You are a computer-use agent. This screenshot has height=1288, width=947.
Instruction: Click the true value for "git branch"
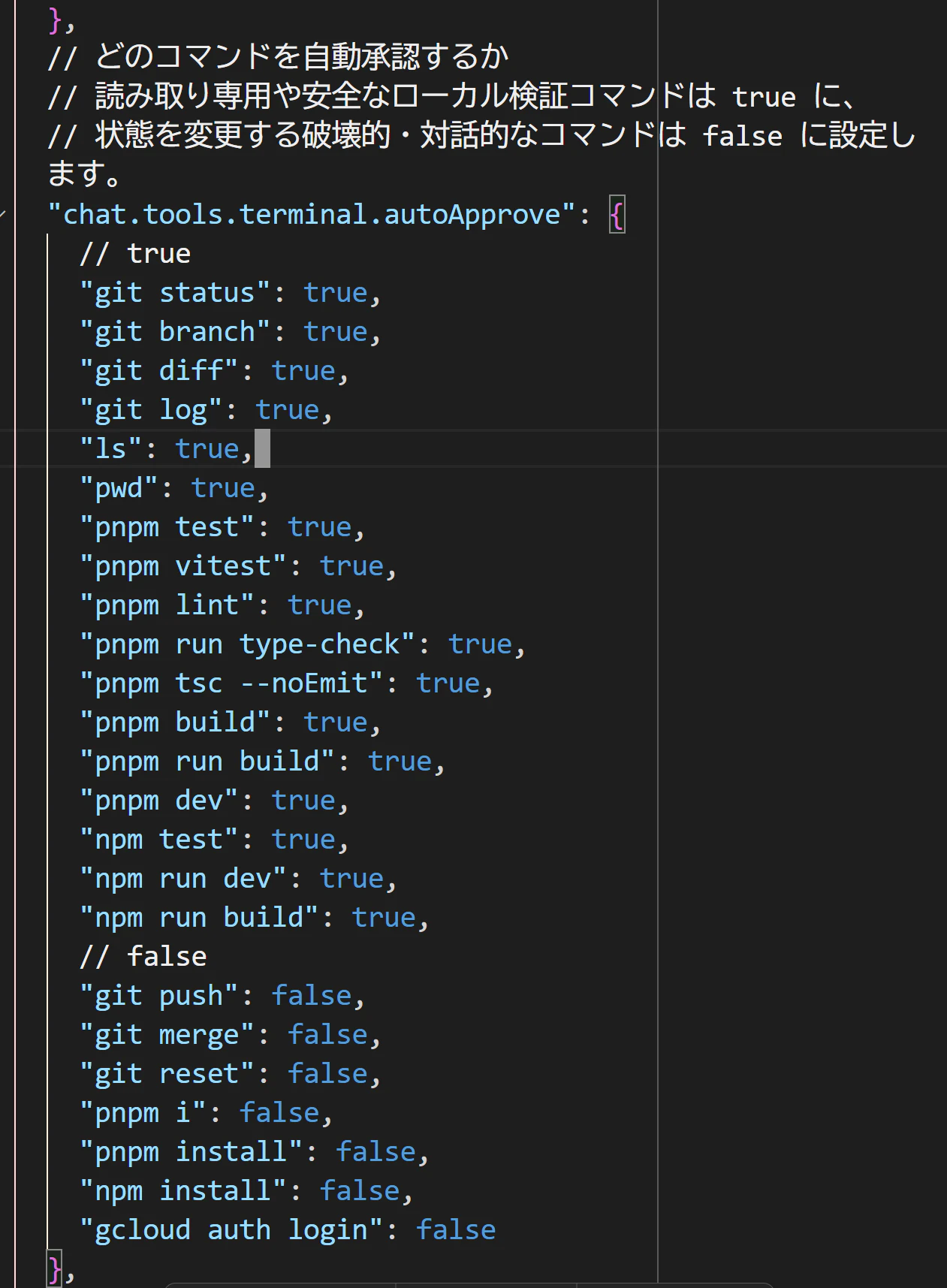335,333
